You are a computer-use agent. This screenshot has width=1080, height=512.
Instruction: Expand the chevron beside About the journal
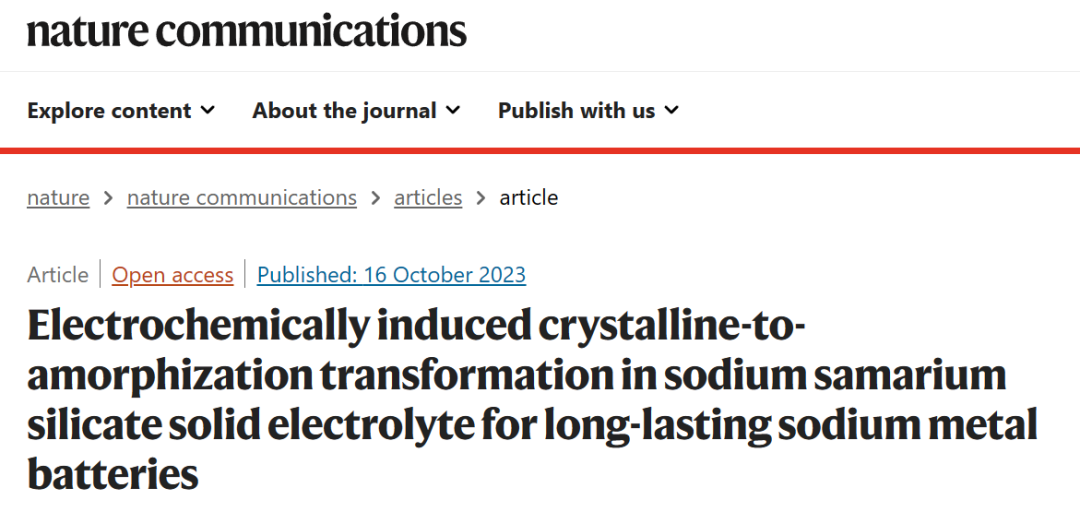point(453,110)
